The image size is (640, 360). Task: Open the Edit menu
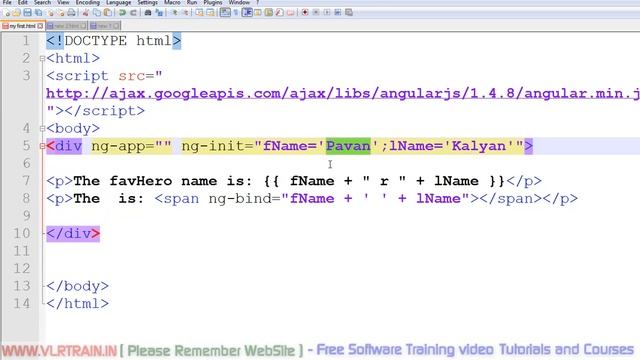[x=22, y=2]
